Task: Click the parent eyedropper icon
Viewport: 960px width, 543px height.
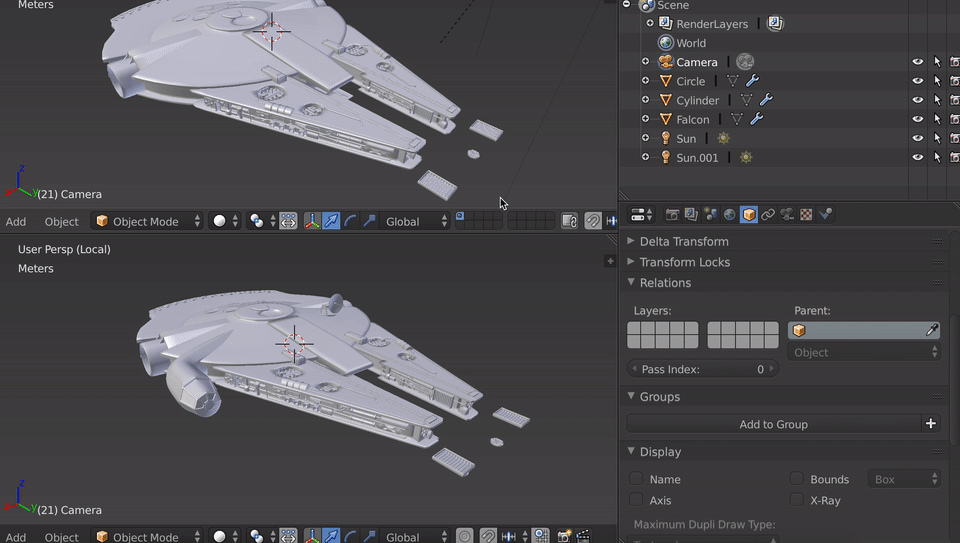Action: 932,330
